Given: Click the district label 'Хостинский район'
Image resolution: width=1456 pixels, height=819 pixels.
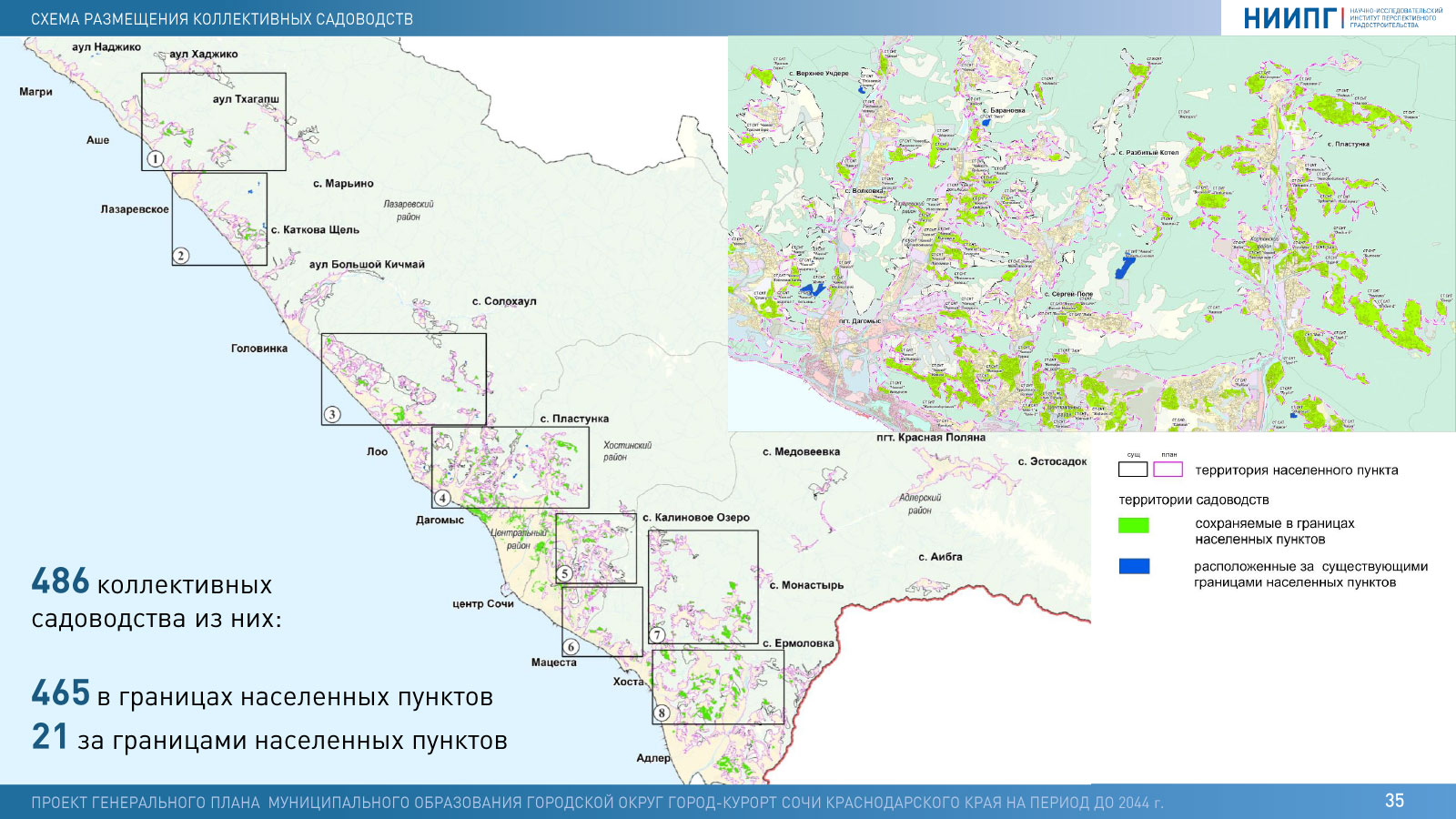Looking at the screenshot, I should pyautogui.click(x=627, y=451).
